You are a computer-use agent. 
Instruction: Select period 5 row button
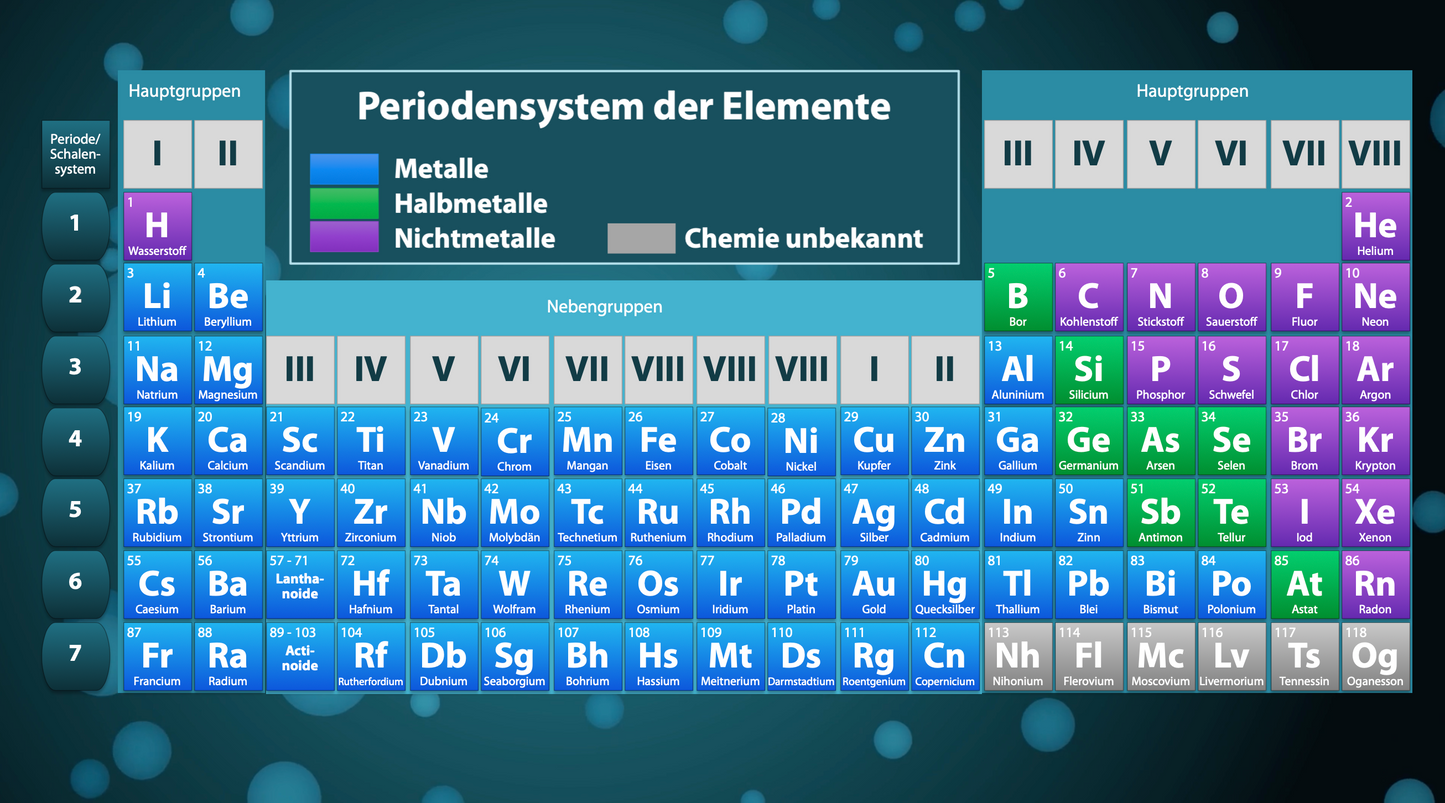[x=75, y=511]
